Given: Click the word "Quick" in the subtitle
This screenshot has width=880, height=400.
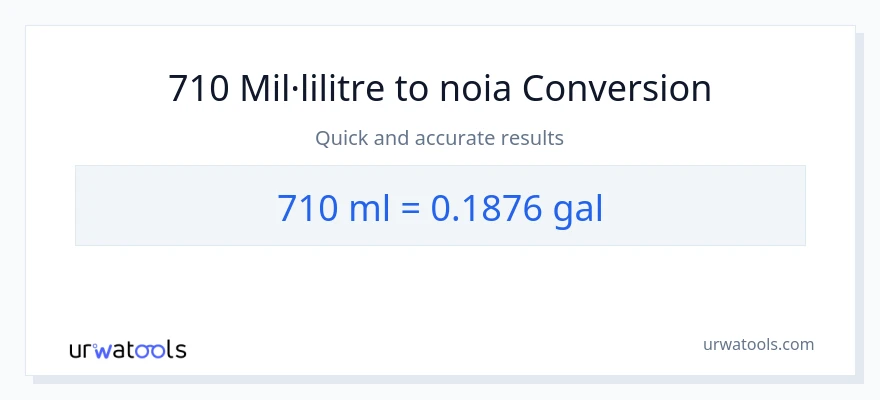Looking at the screenshot, I should (x=340, y=138).
